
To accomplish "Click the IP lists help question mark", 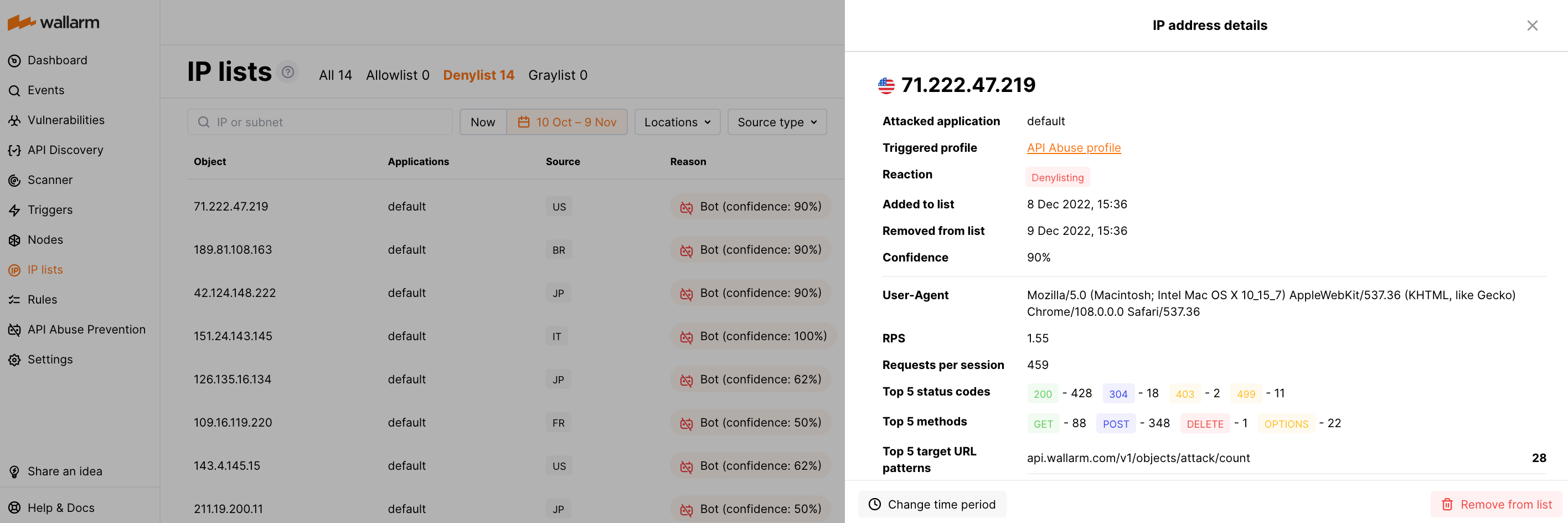I will 287,71.
